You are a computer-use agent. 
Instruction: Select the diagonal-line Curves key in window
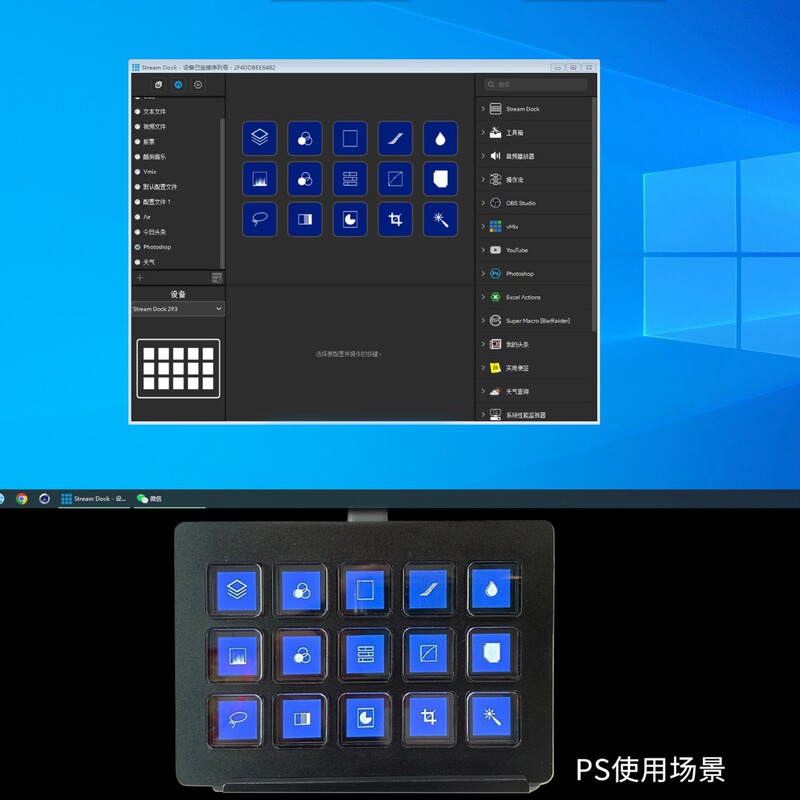pyautogui.click(x=395, y=179)
